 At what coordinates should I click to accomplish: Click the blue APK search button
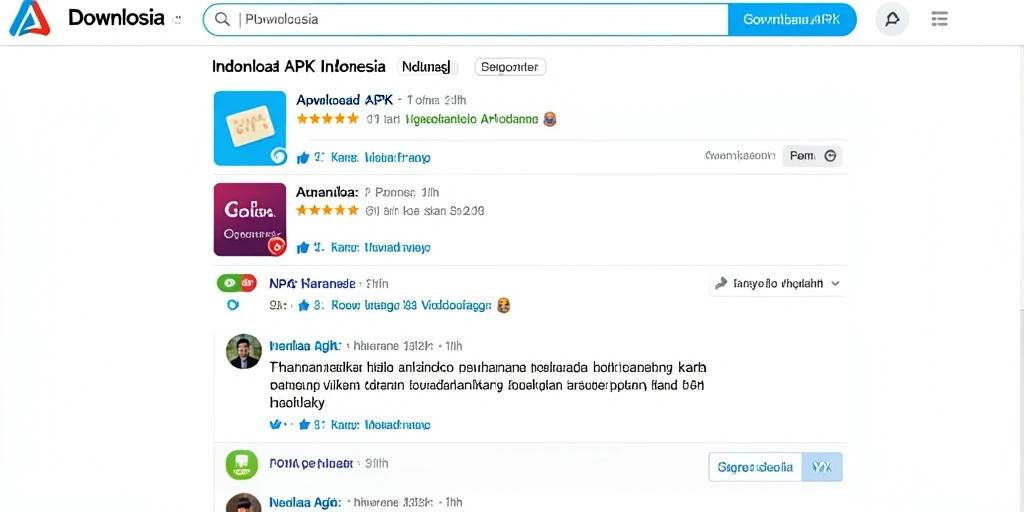coord(792,20)
